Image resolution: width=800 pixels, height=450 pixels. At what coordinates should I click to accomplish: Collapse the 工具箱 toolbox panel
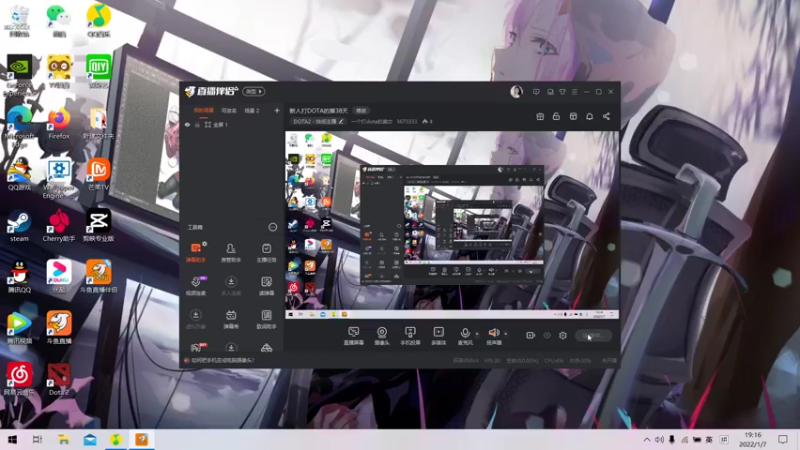coord(273,227)
